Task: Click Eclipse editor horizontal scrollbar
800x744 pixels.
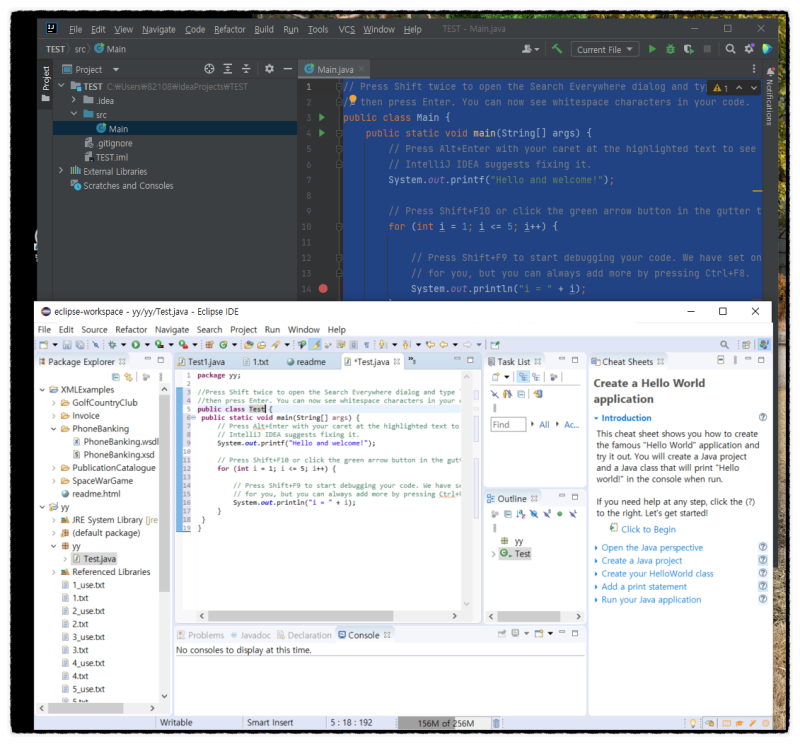Action: point(301,616)
